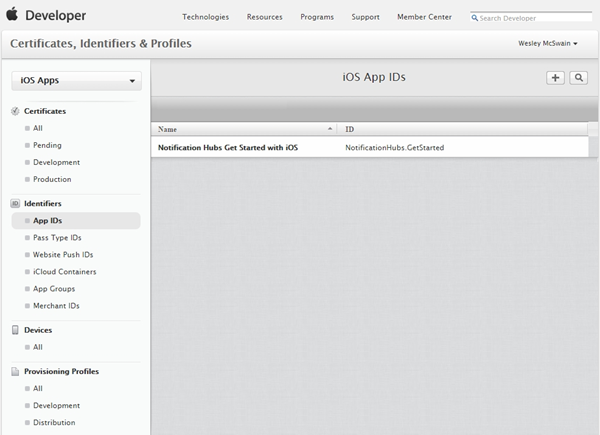Select All under Devices

38,347
